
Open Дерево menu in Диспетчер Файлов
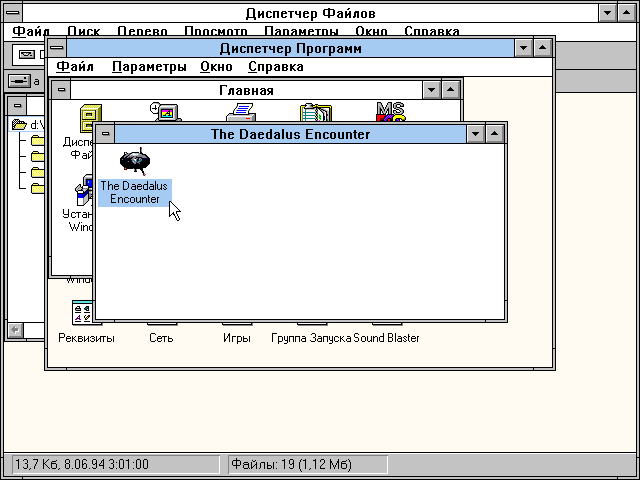point(142,31)
